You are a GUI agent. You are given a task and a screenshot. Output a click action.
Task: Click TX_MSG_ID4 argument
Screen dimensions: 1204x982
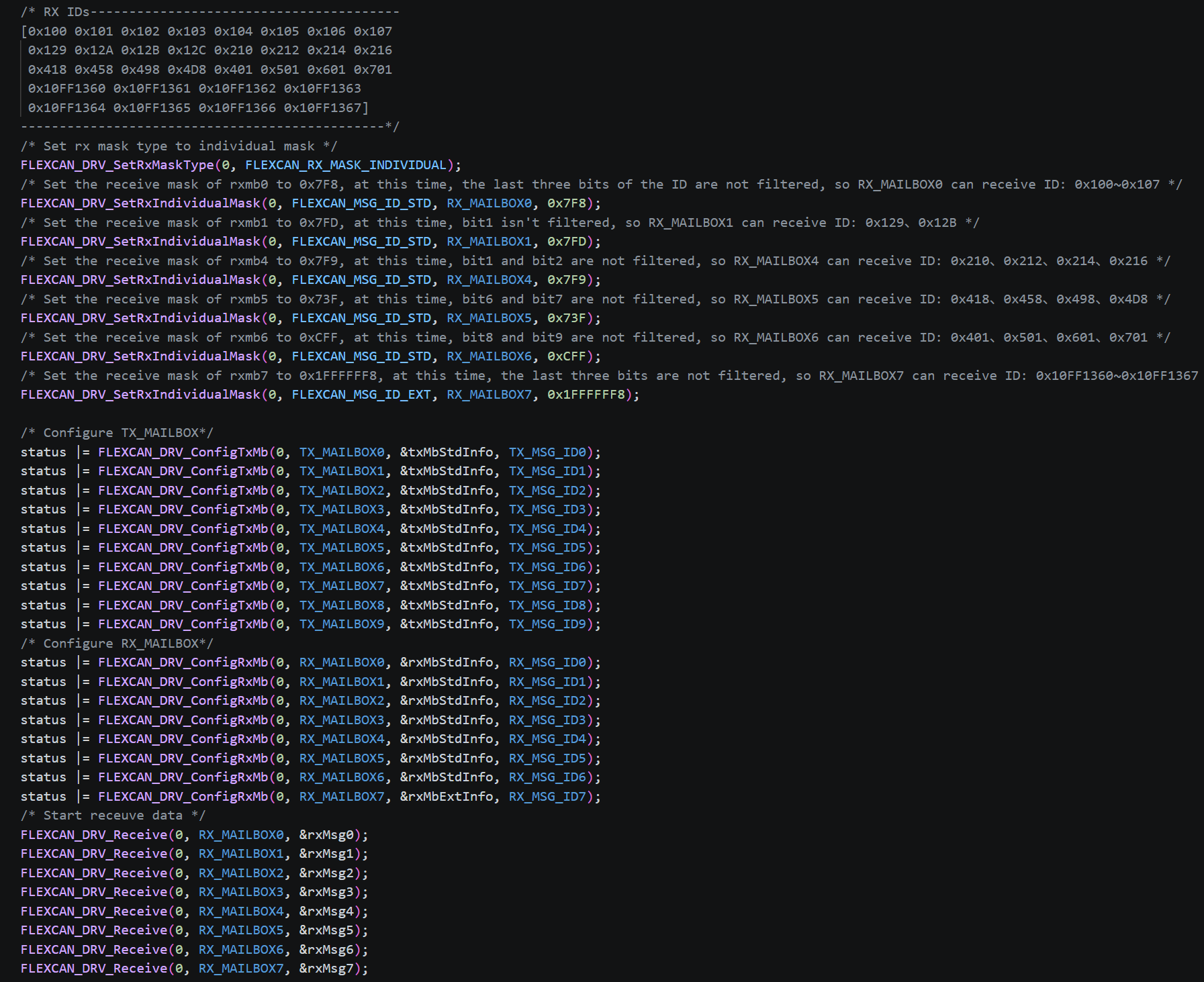547,529
